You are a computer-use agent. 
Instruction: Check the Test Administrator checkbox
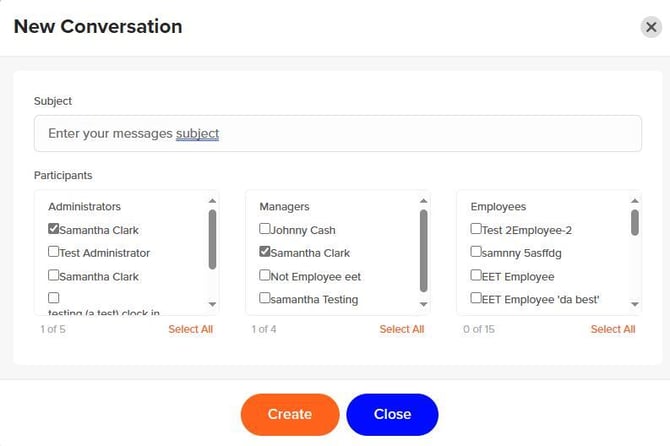(54, 252)
